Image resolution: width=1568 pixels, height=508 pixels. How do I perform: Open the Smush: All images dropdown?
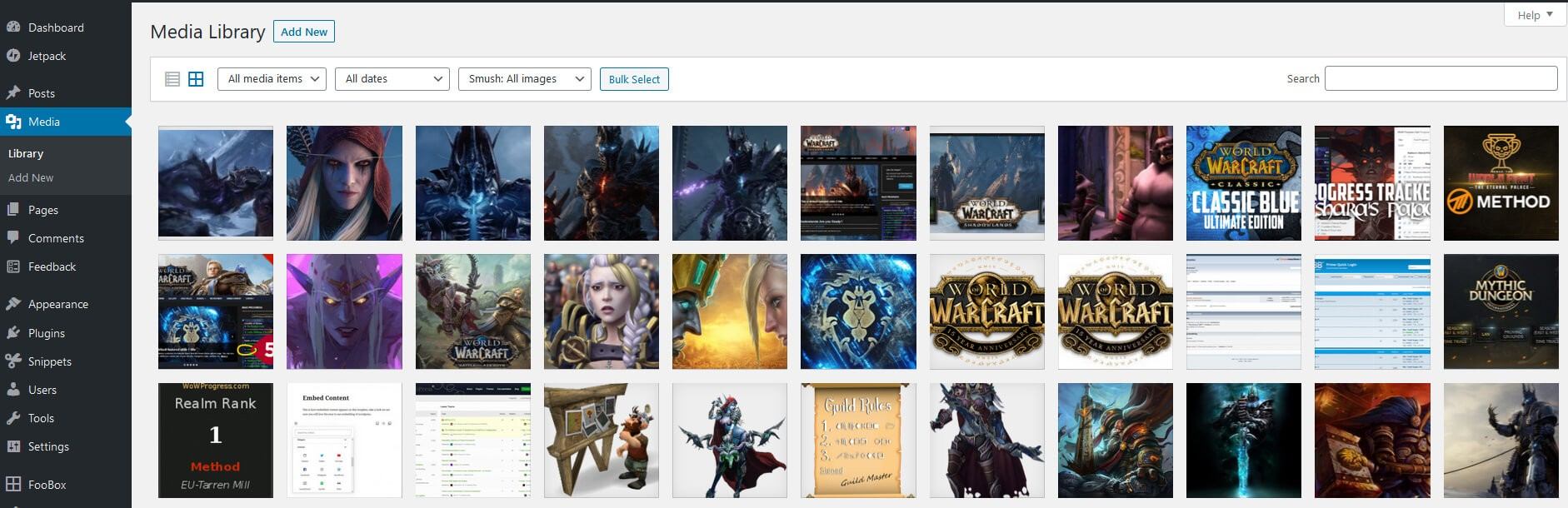tap(525, 79)
